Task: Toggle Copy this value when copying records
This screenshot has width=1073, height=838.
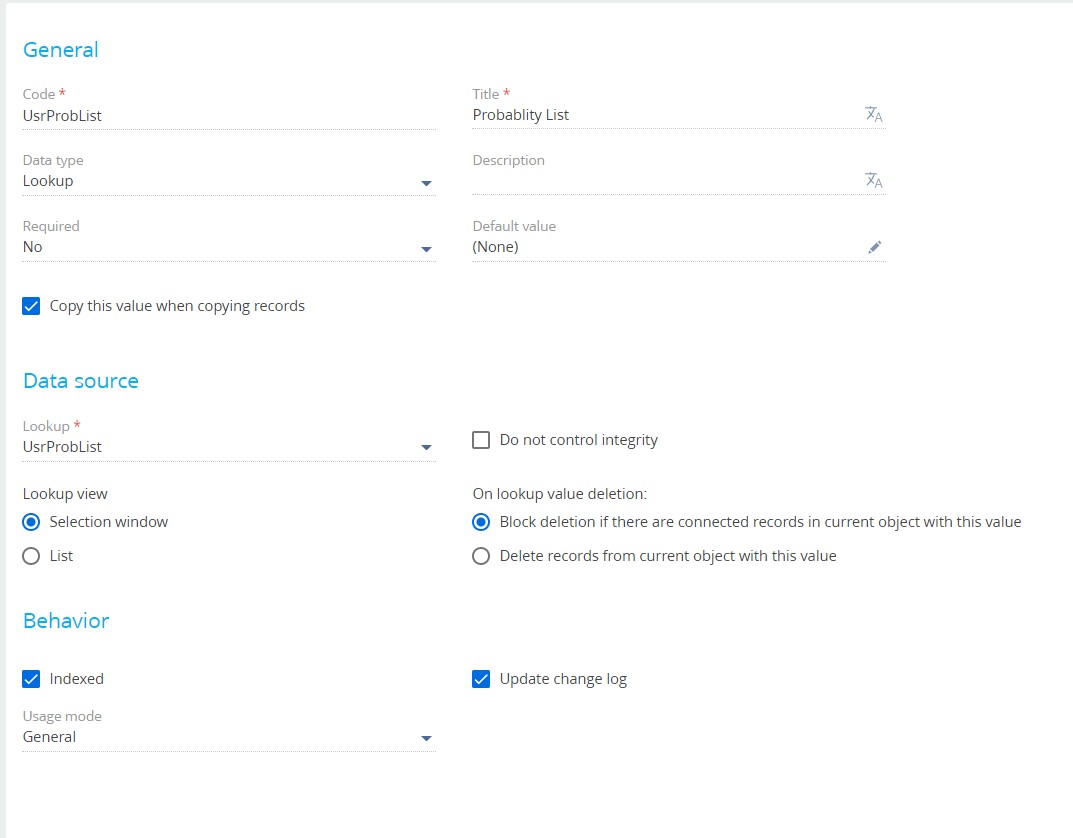Action: click(31, 306)
